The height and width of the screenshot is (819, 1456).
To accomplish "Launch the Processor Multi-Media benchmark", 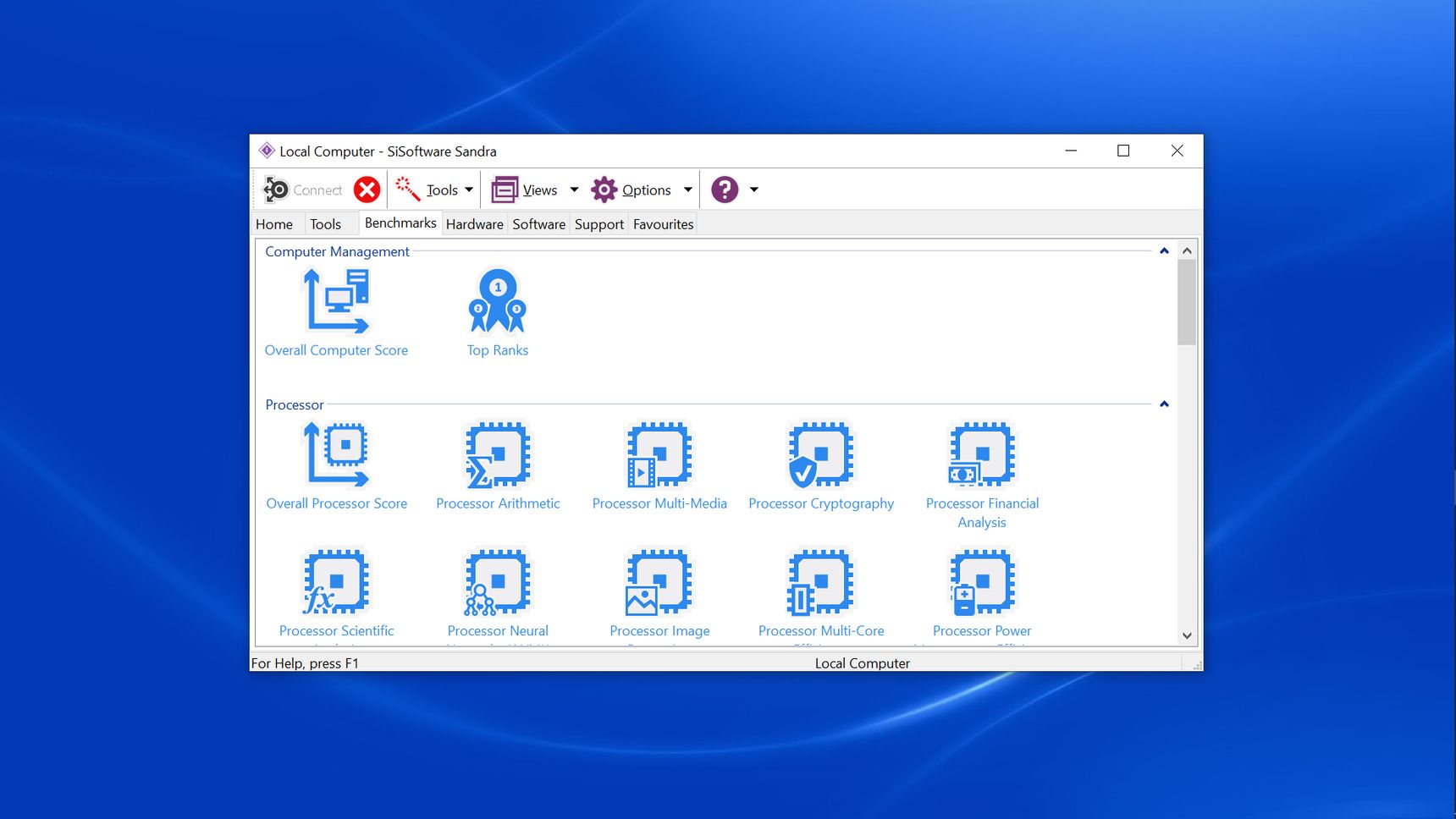I will tap(659, 456).
